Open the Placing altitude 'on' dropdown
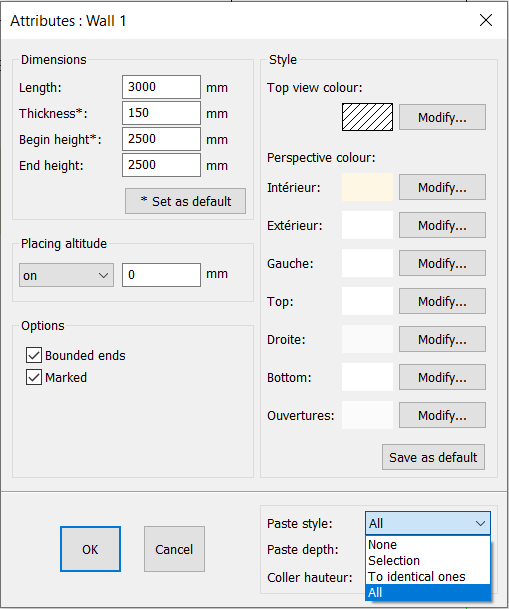The height and width of the screenshot is (609, 509). coord(66,275)
